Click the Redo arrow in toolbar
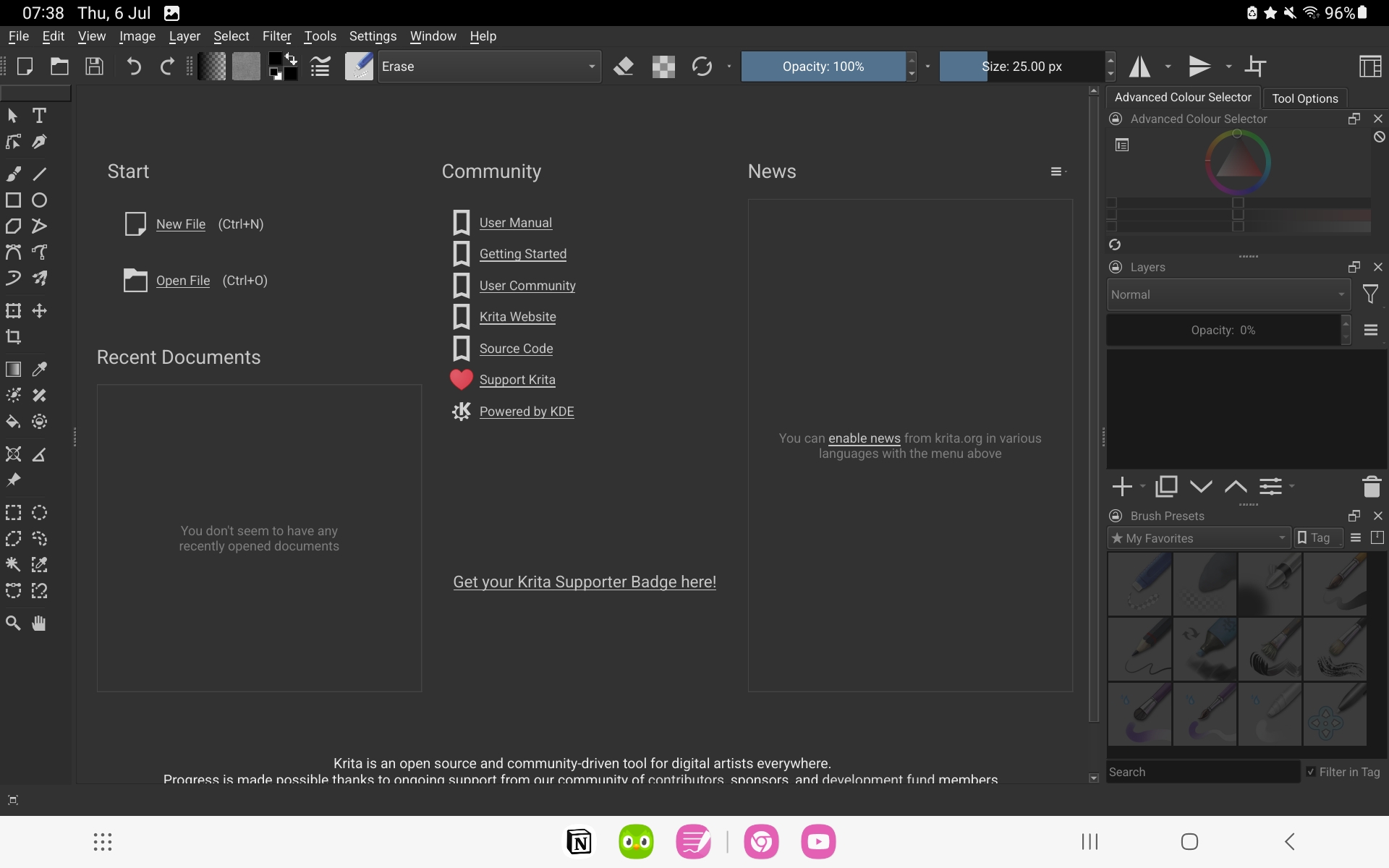This screenshot has height=868, width=1389. click(167, 67)
